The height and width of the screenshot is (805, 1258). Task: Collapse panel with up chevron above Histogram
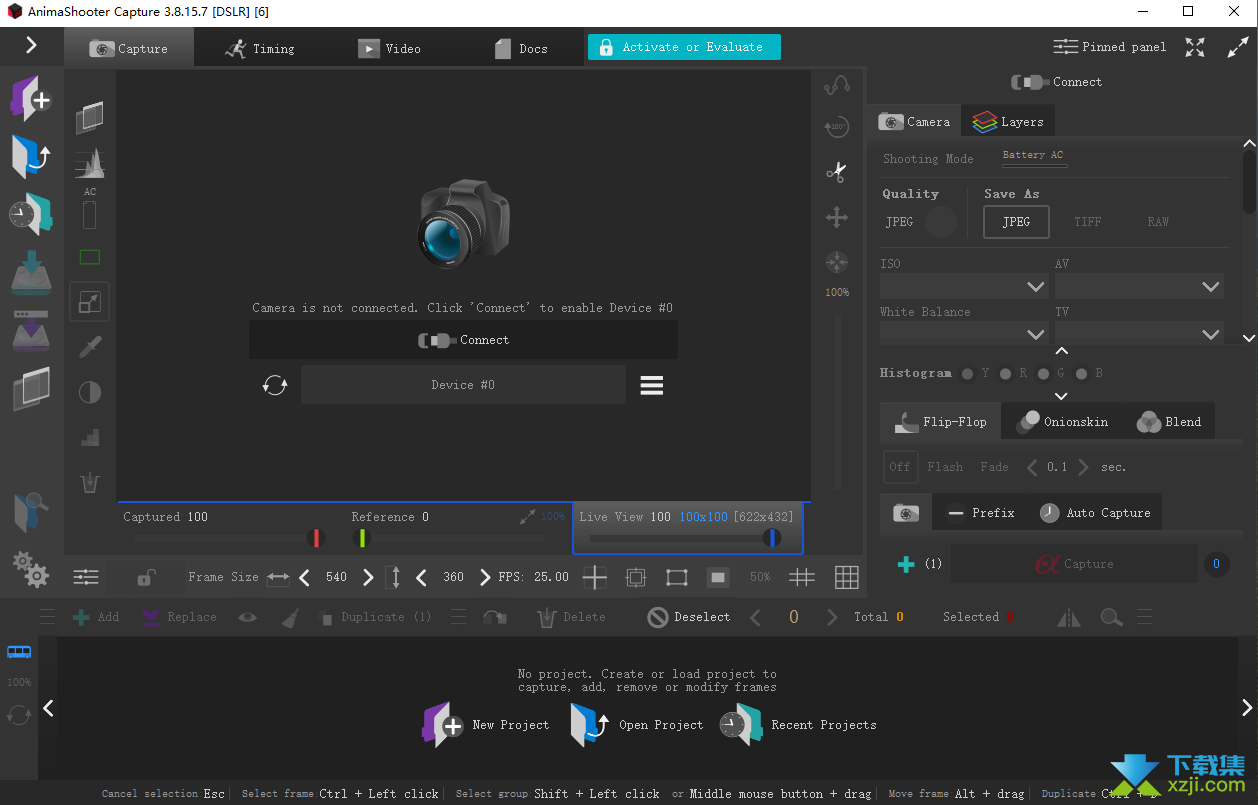pyautogui.click(x=1062, y=351)
